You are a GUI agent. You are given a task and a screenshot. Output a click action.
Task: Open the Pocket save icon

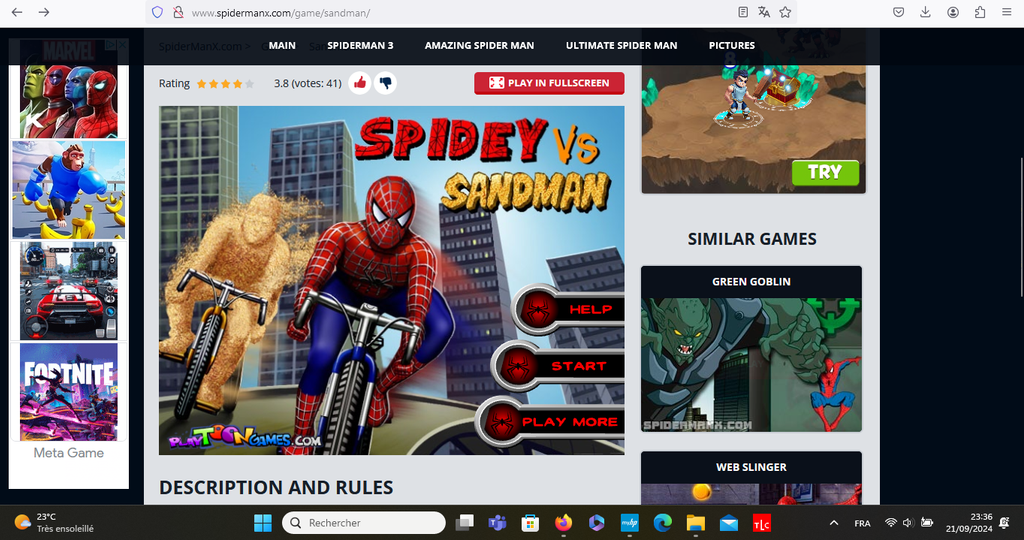pyautogui.click(x=899, y=12)
